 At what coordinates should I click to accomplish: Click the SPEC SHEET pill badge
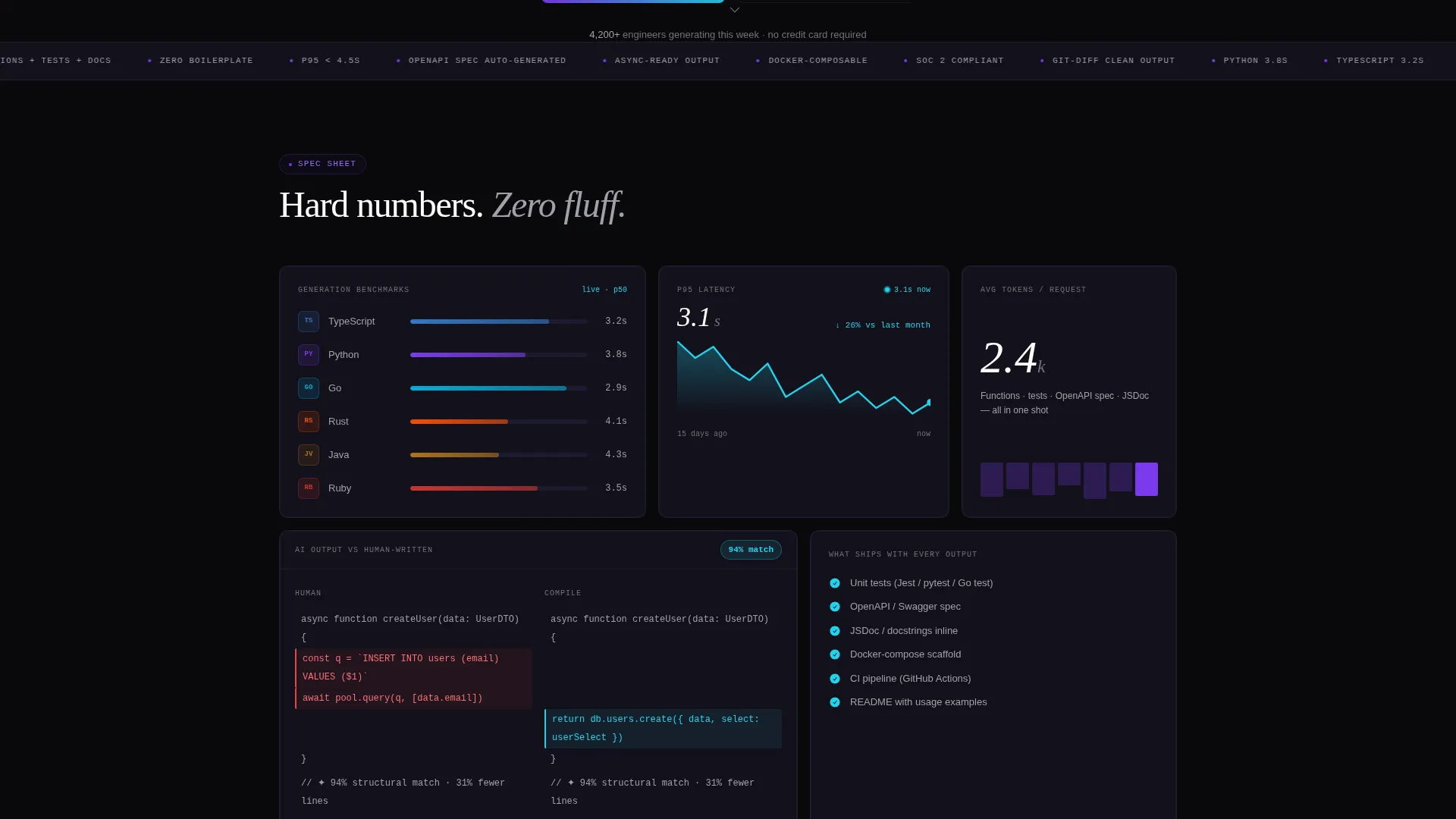tap(322, 164)
